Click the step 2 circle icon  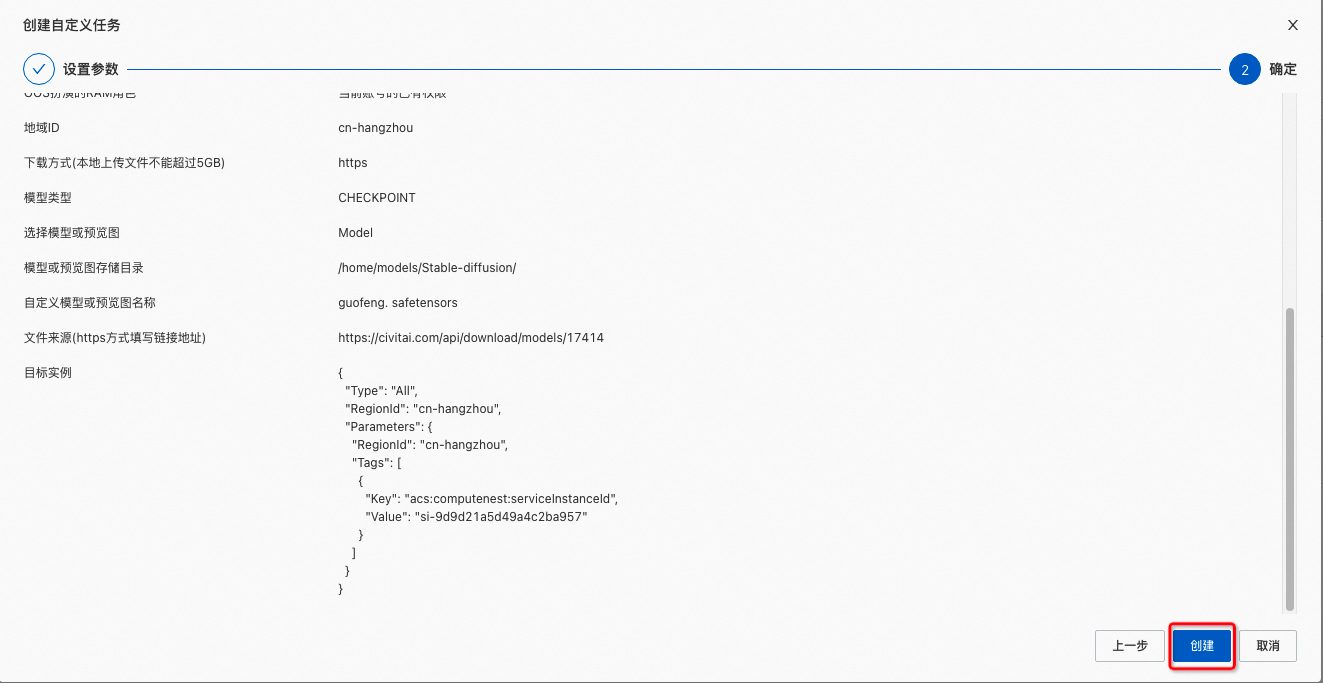(1244, 69)
